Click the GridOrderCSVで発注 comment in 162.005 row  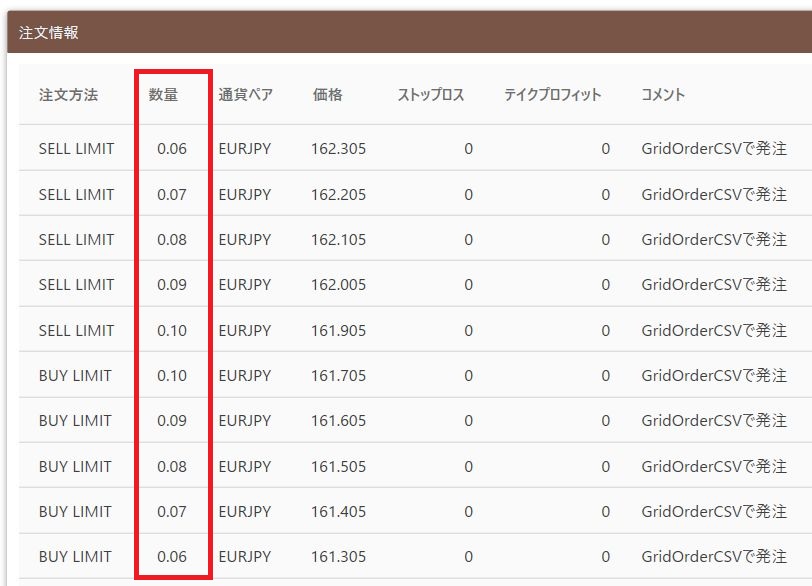(x=714, y=285)
